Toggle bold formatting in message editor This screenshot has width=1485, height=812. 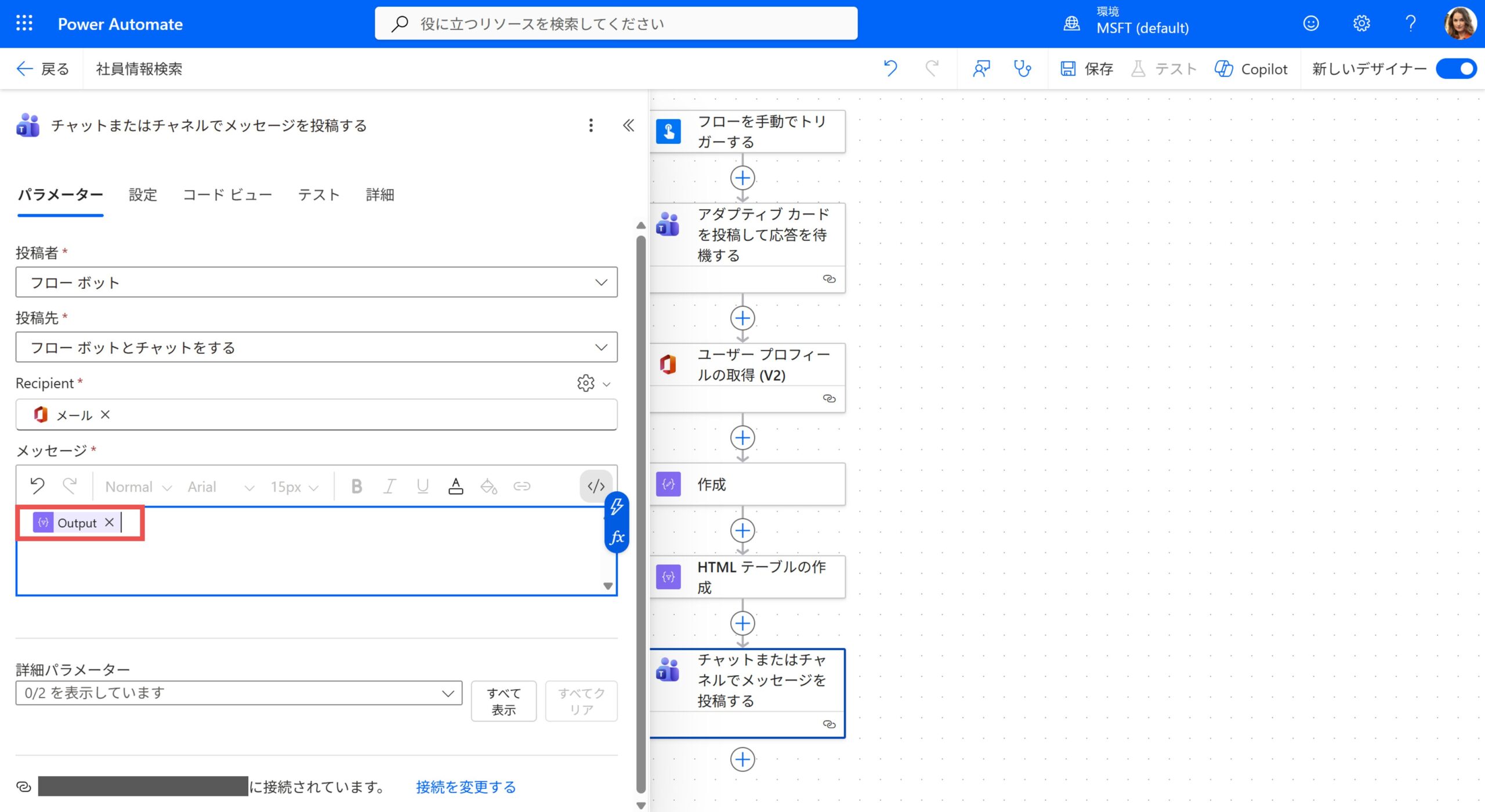357,486
